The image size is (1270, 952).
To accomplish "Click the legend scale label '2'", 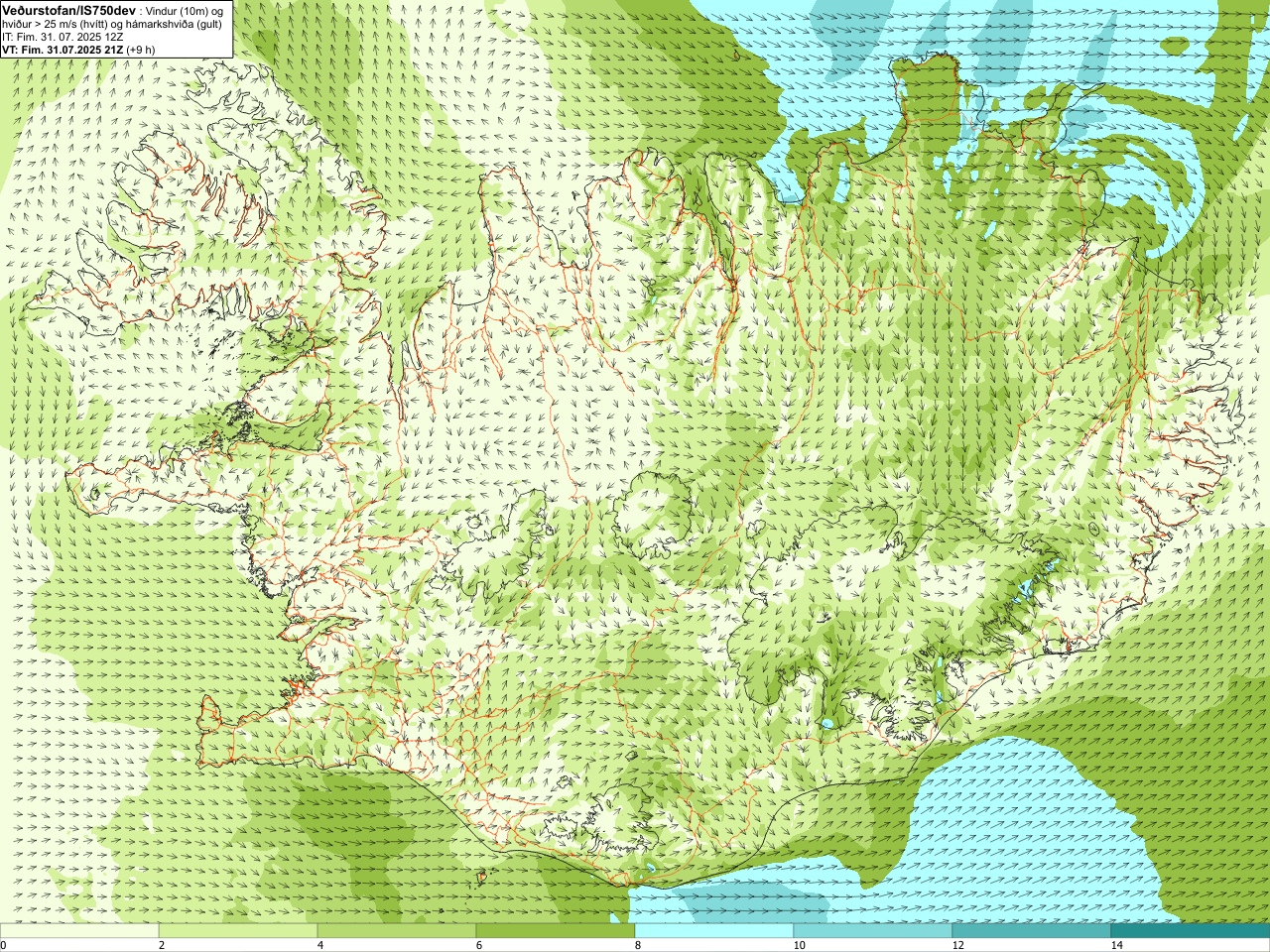I will tap(162, 945).
